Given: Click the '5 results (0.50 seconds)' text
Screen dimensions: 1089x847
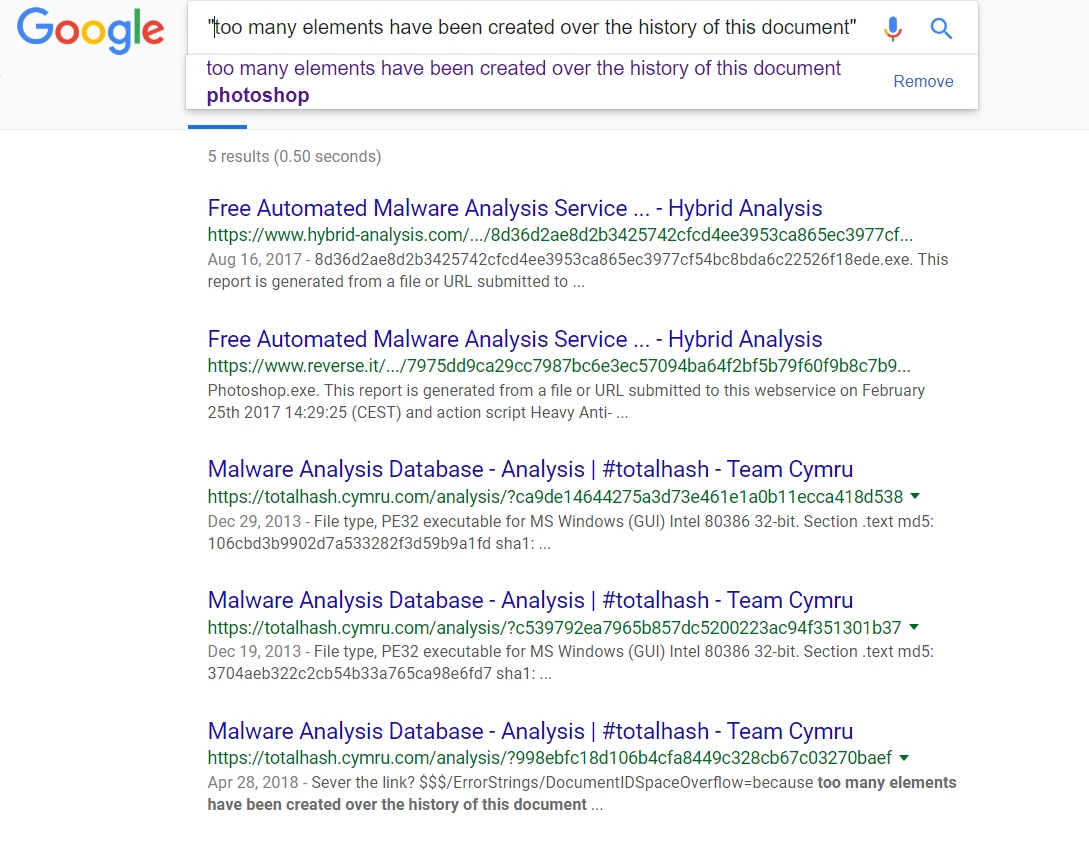Looking at the screenshot, I should click(x=294, y=157).
